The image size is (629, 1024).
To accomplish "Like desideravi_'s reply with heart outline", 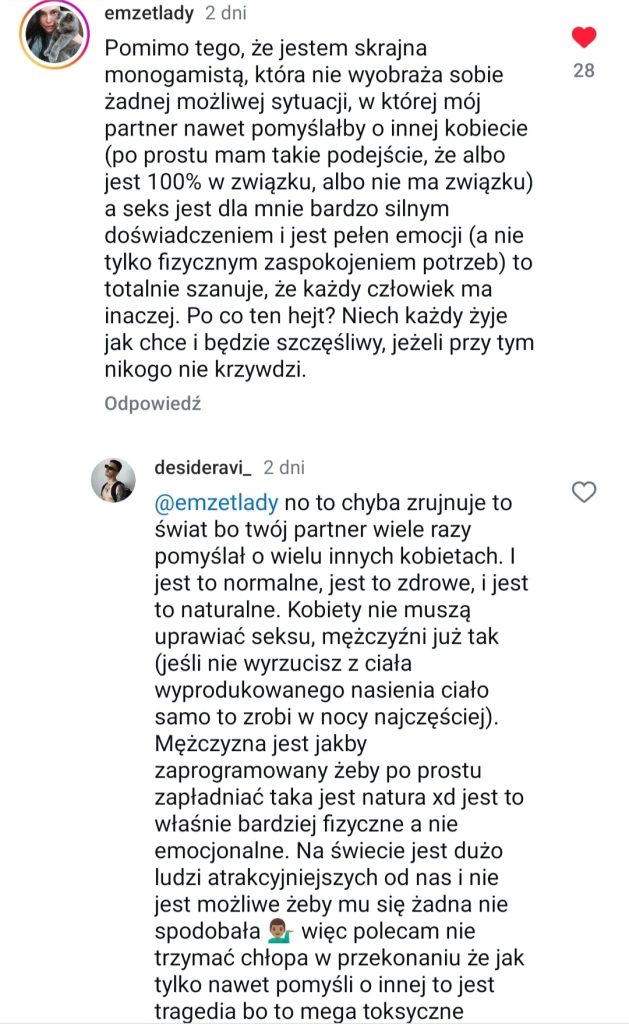I will click(x=583, y=492).
